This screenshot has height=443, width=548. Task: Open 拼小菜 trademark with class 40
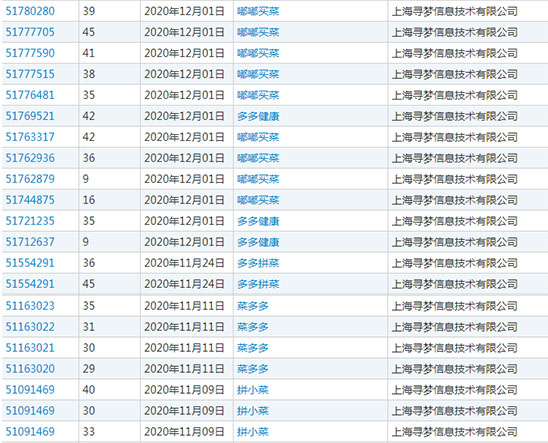point(253,390)
